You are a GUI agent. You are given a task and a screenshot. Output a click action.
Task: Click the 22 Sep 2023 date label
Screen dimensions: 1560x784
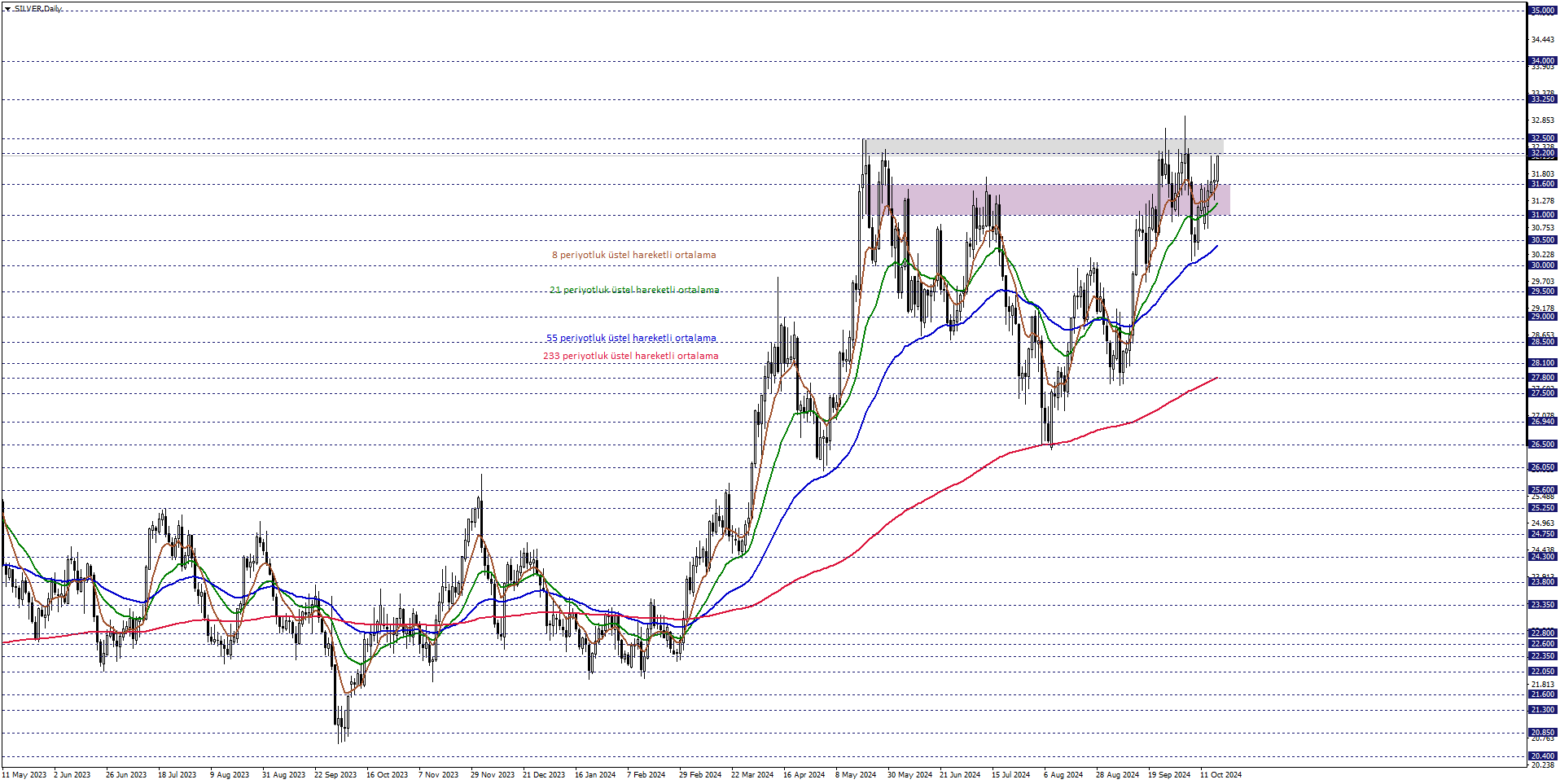[x=335, y=775]
